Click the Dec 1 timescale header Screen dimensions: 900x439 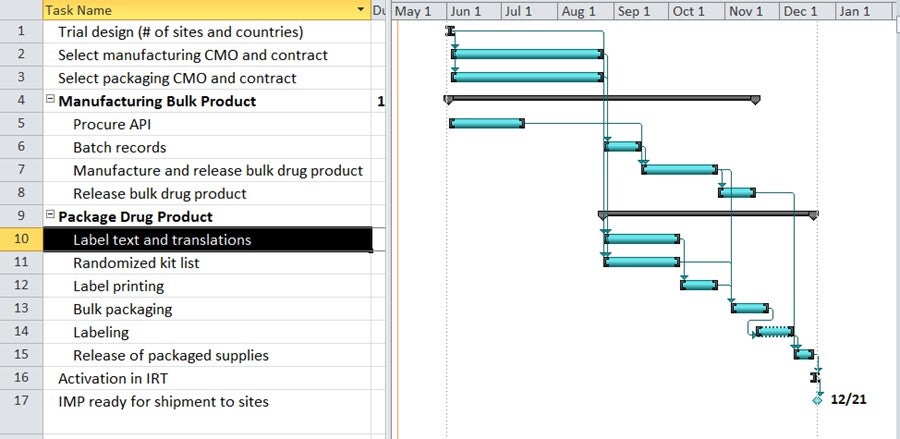800,11
